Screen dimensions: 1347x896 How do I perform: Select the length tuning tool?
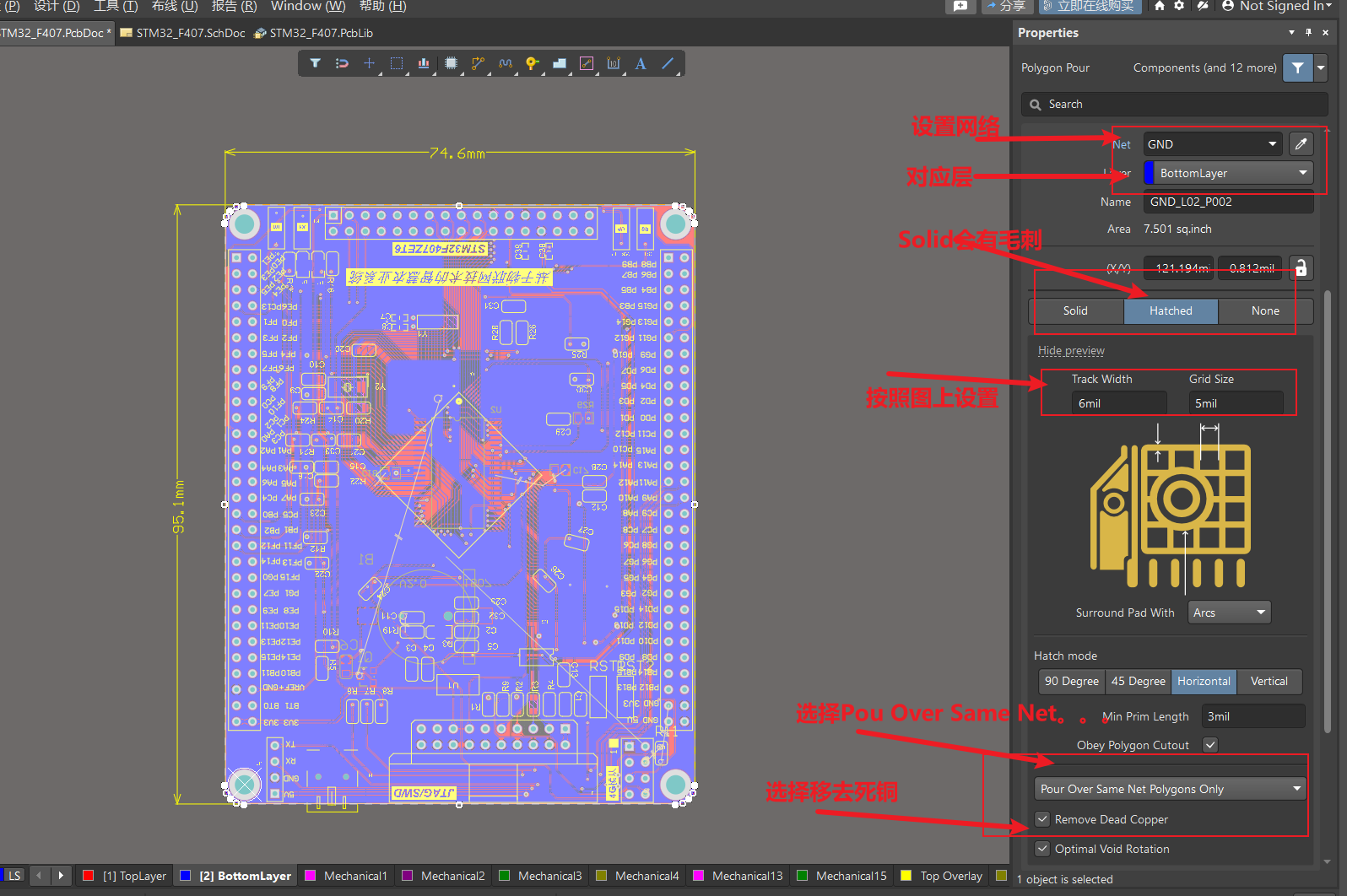505,63
